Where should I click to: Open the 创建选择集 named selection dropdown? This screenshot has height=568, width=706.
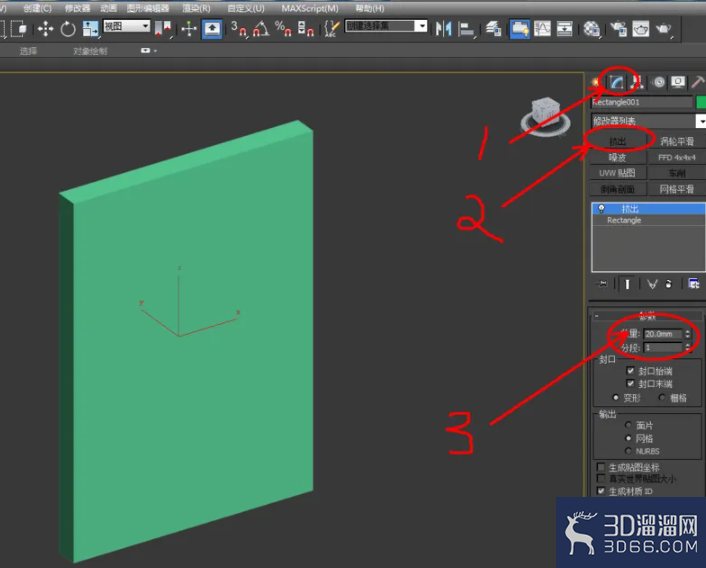tap(386, 26)
